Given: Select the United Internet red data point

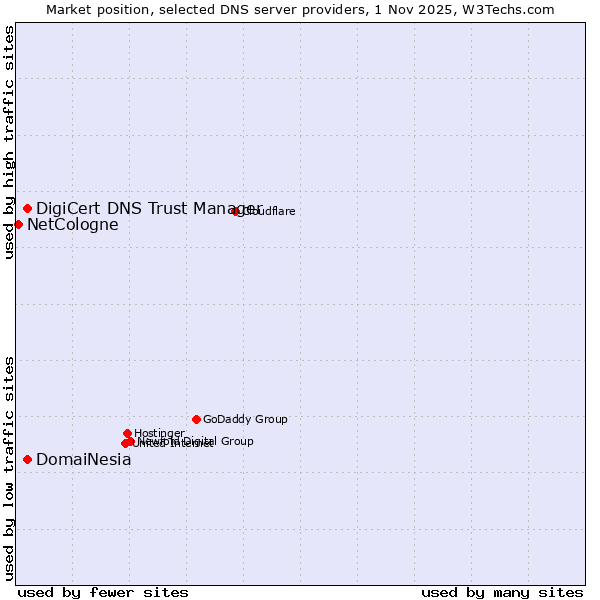Looking at the screenshot, I should pyautogui.click(x=125, y=443).
